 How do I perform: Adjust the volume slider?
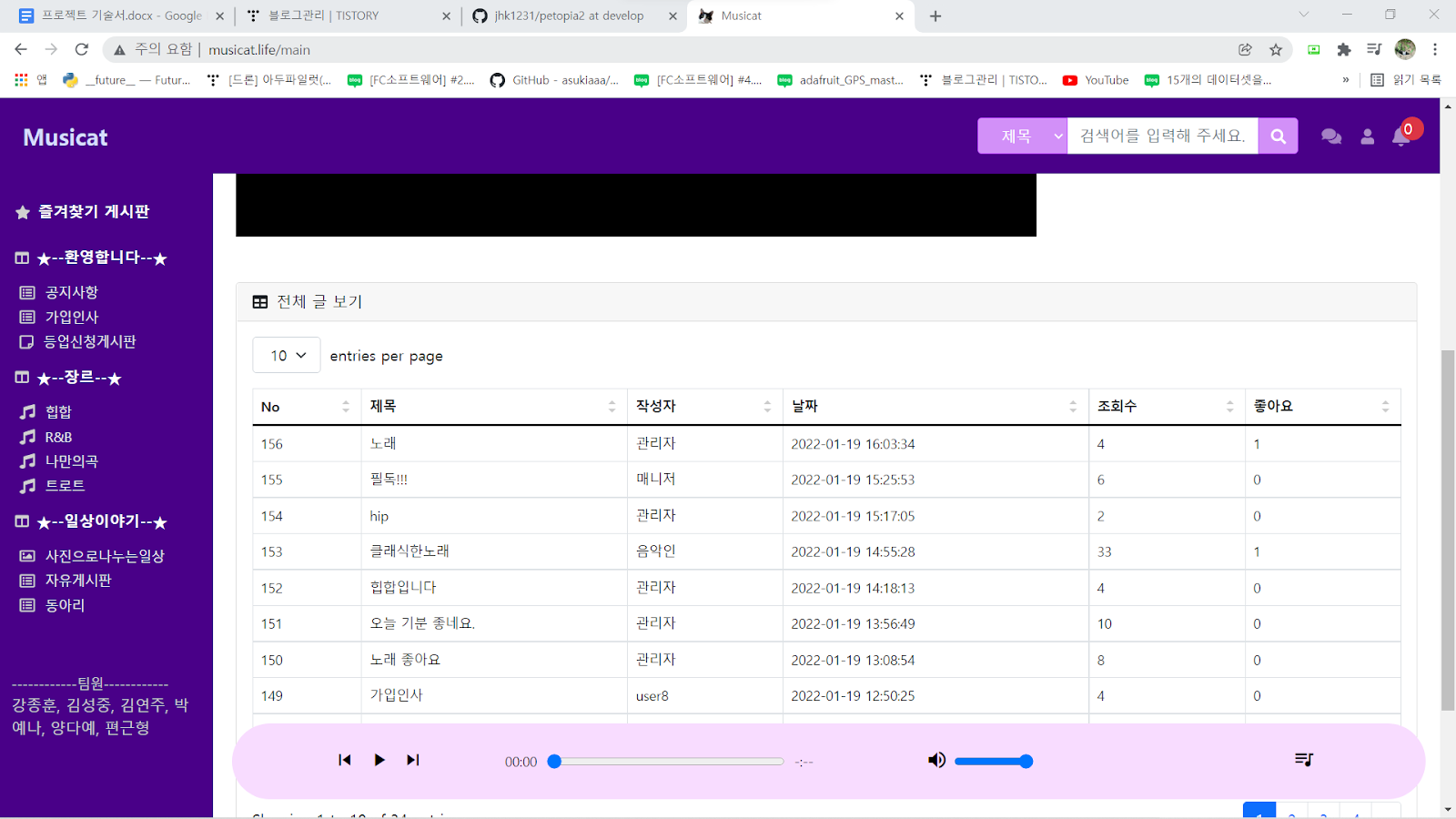[994, 762]
